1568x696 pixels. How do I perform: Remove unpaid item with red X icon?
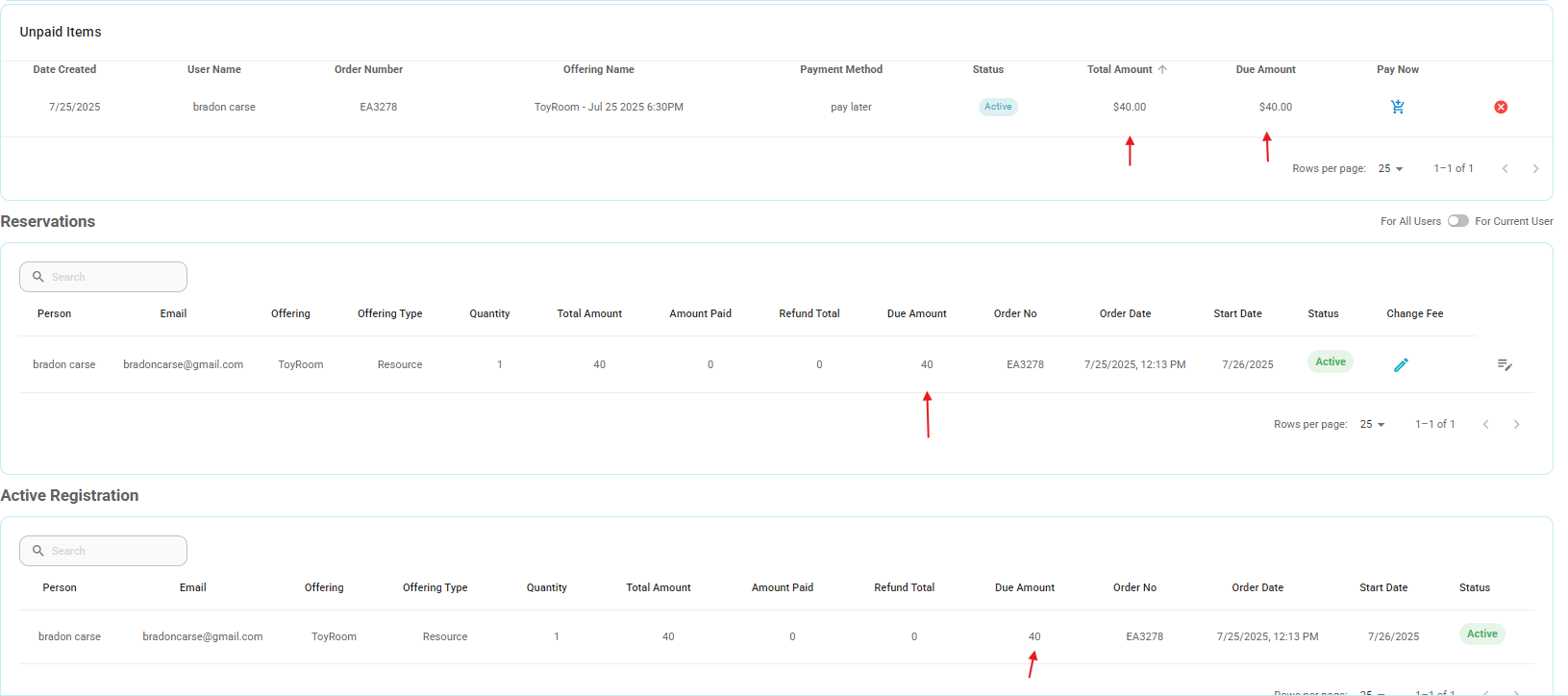pos(1501,107)
